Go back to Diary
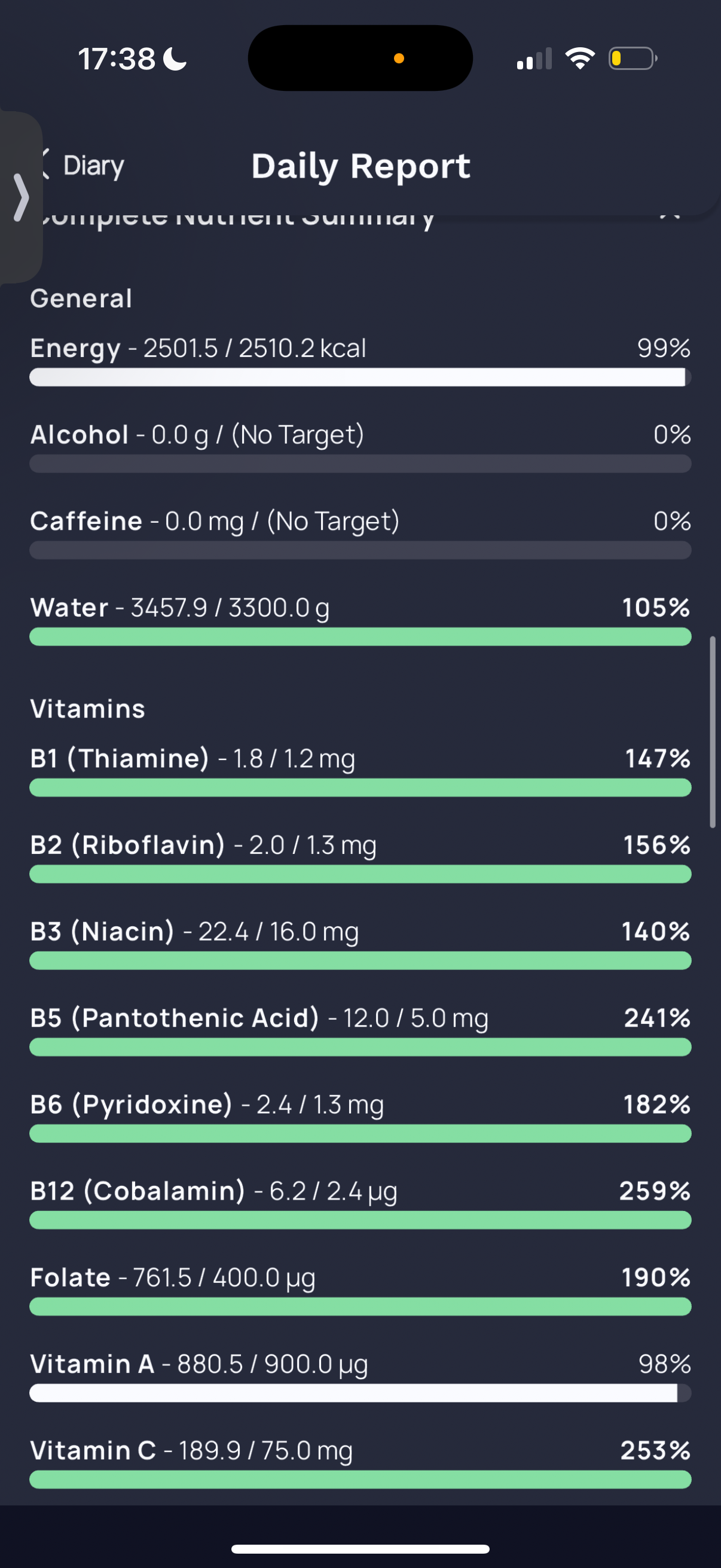 coord(82,165)
